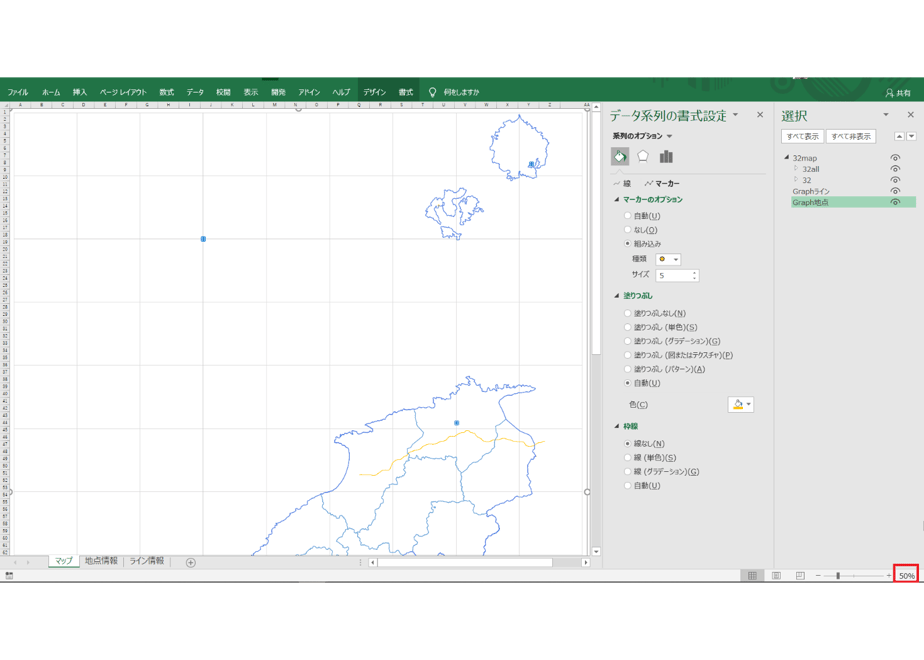Image resolution: width=924 pixels, height=660 pixels.
Task: Add a new sheet with plus icon
Action: coord(190,563)
